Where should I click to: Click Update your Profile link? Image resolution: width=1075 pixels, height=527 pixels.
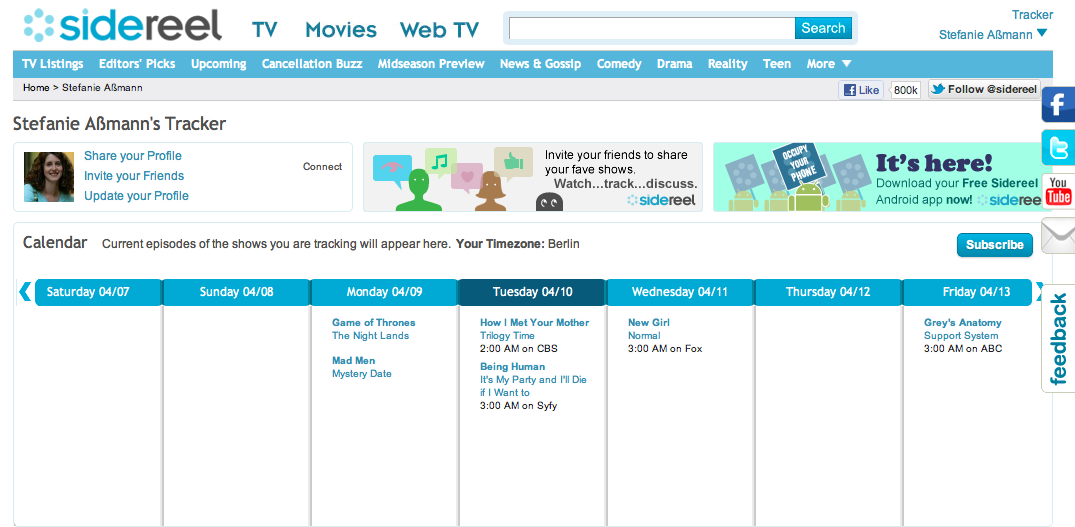point(136,195)
